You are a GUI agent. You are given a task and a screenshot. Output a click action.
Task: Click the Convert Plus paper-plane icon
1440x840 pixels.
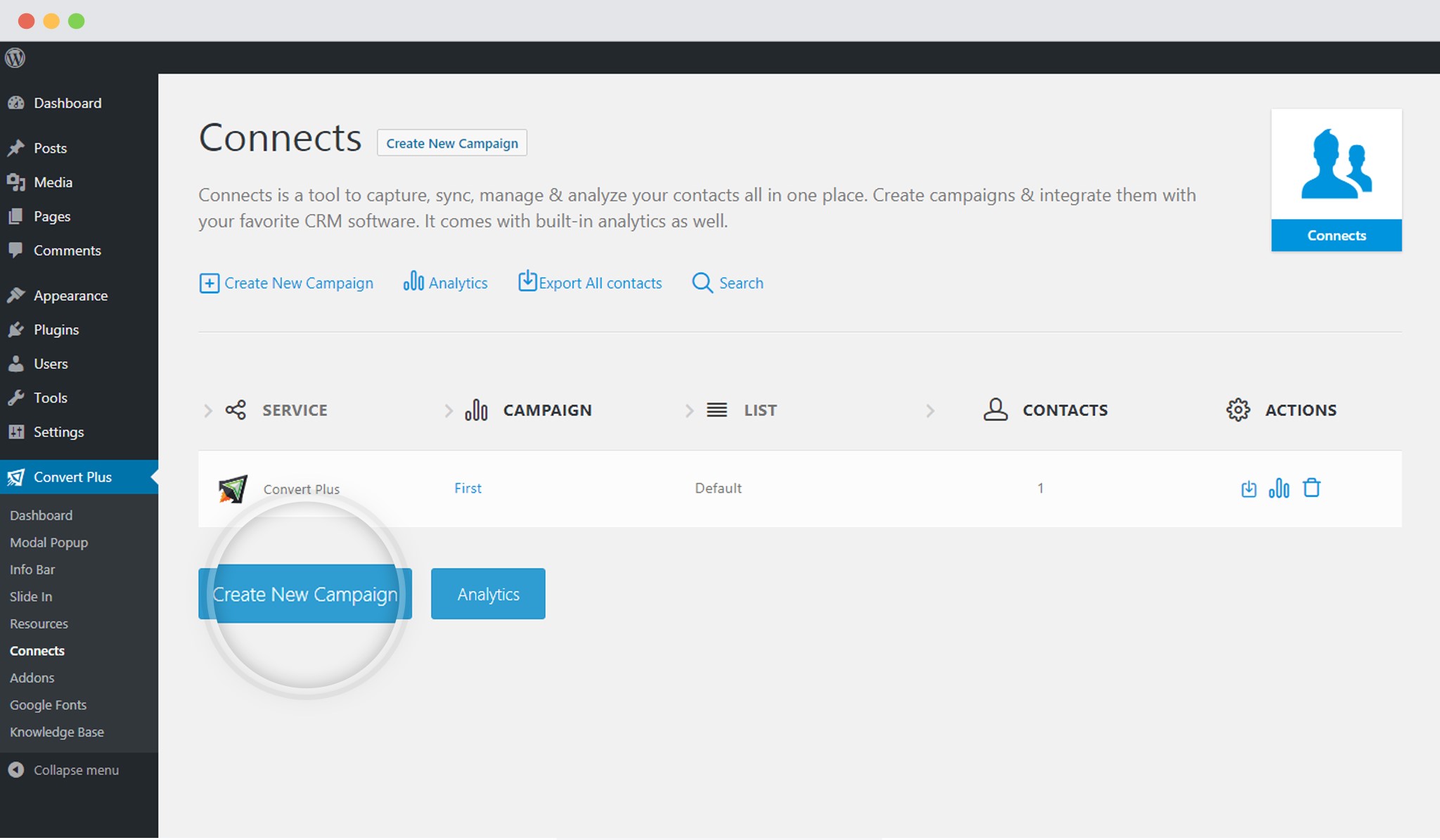coord(16,477)
